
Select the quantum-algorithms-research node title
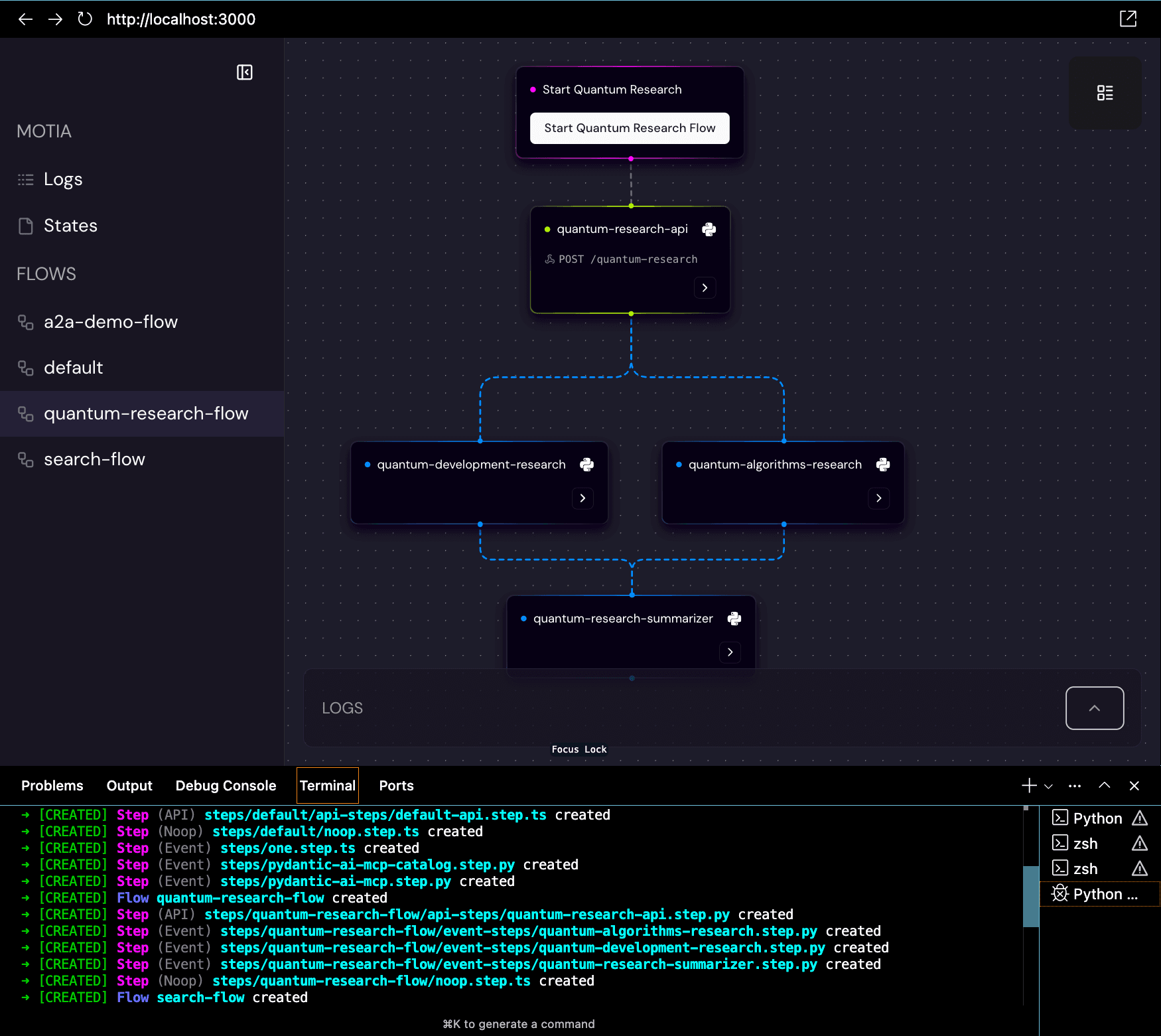pyautogui.click(x=775, y=465)
